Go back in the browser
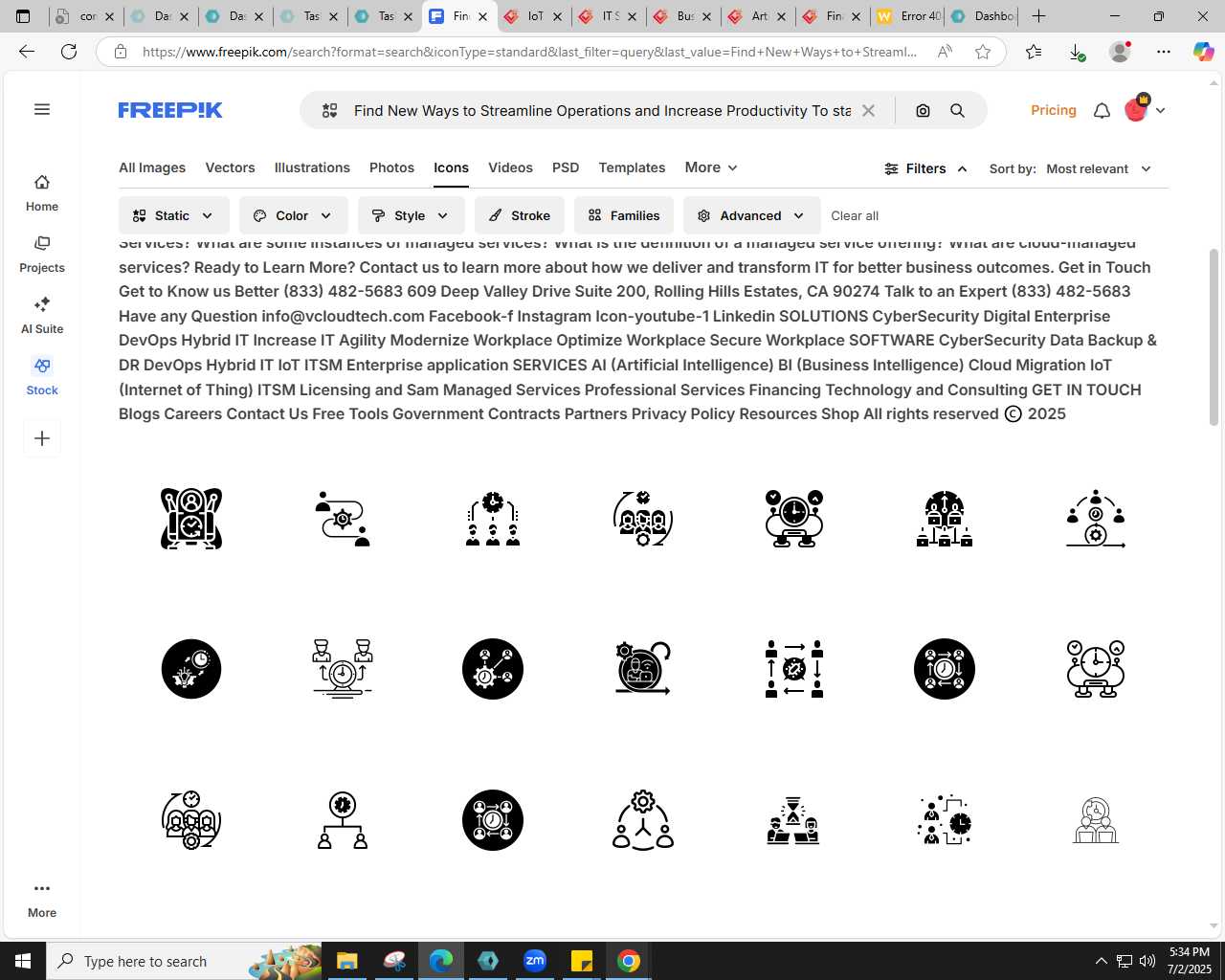Image resolution: width=1225 pixels, height=980 pixels. pos(27,52)
